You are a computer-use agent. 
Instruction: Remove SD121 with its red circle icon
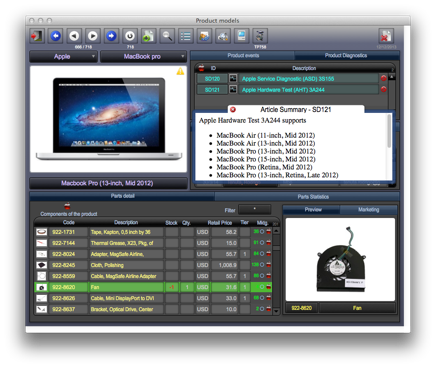(384, 89)
